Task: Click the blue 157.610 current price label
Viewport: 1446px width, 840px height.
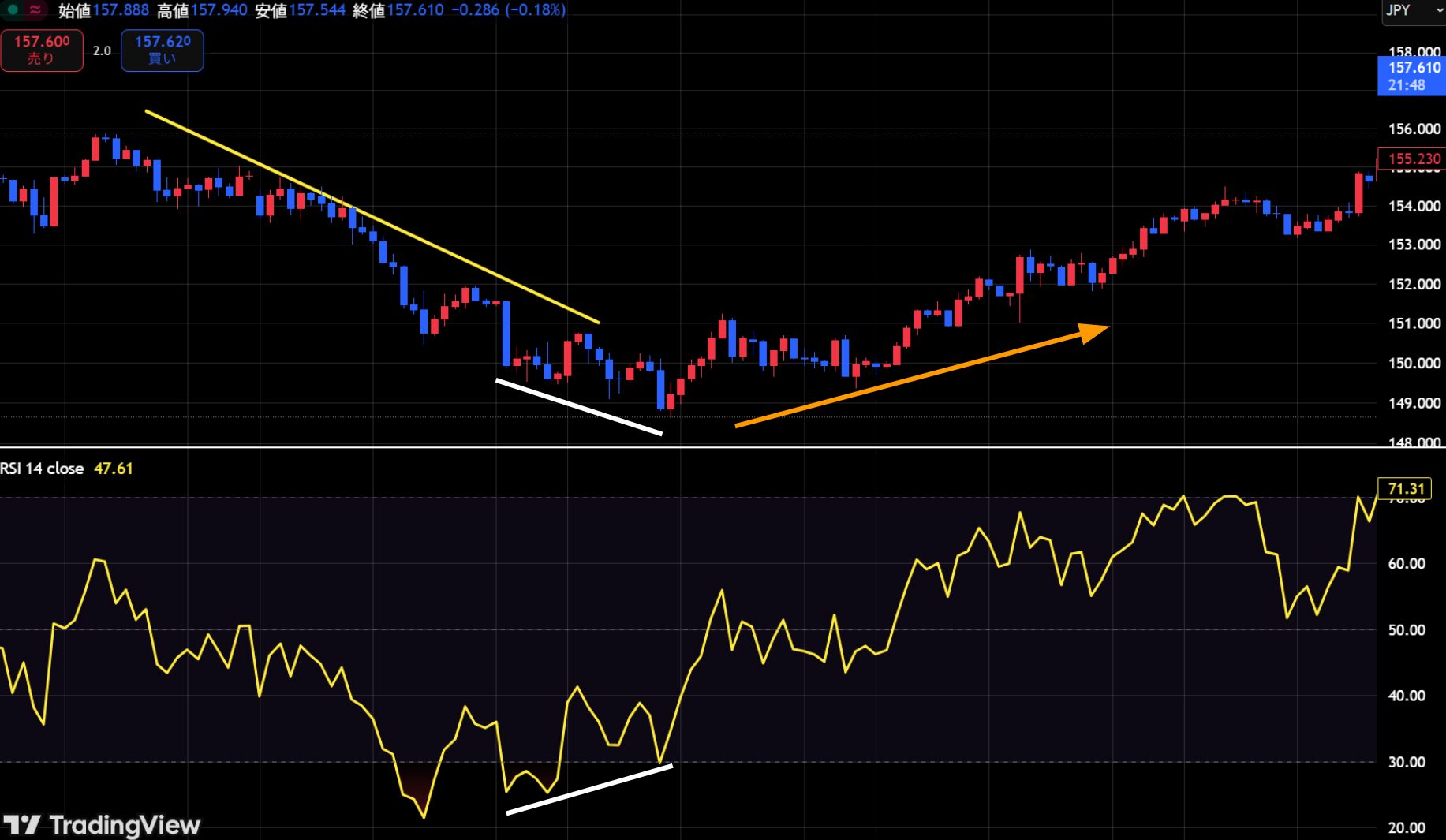Action: [1412, 77]
